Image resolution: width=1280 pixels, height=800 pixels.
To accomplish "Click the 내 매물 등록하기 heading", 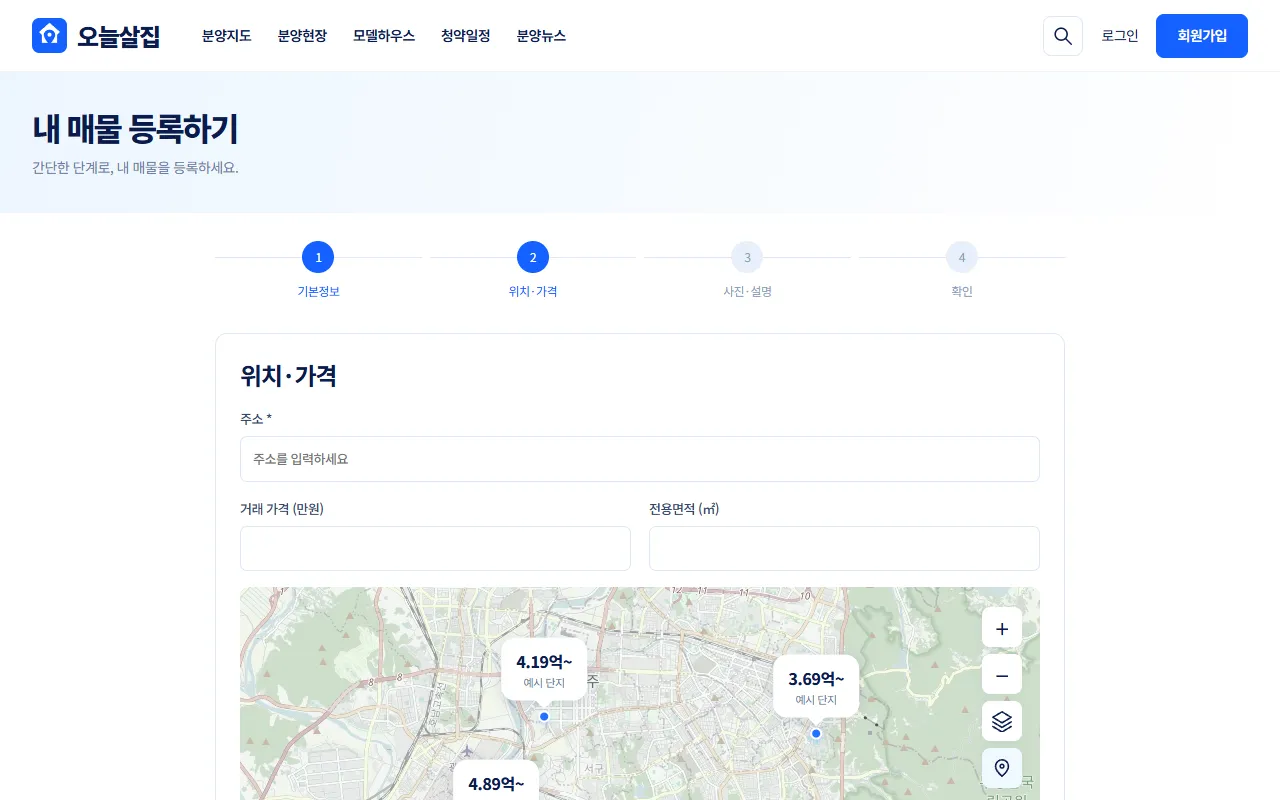I will click(135, 129).
